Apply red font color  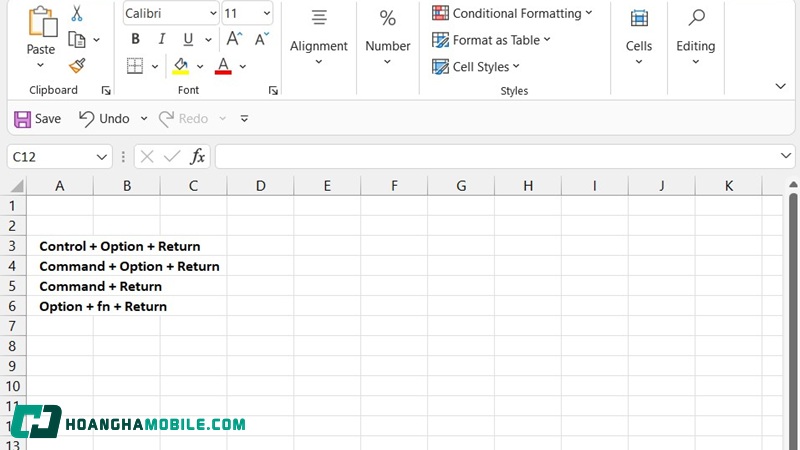tap(223, 66)
